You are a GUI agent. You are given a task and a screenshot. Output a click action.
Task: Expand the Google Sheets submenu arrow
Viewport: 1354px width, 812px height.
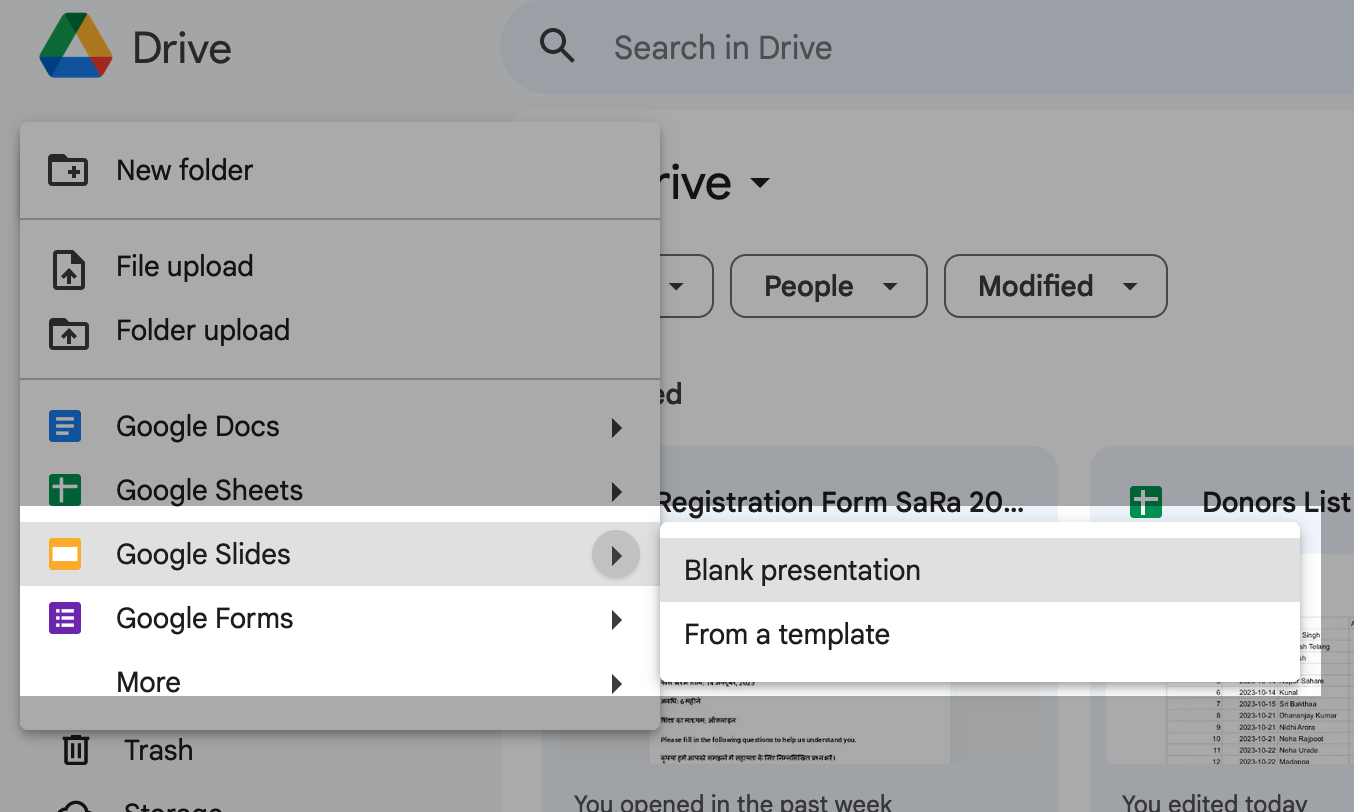(x=616, y=491)
